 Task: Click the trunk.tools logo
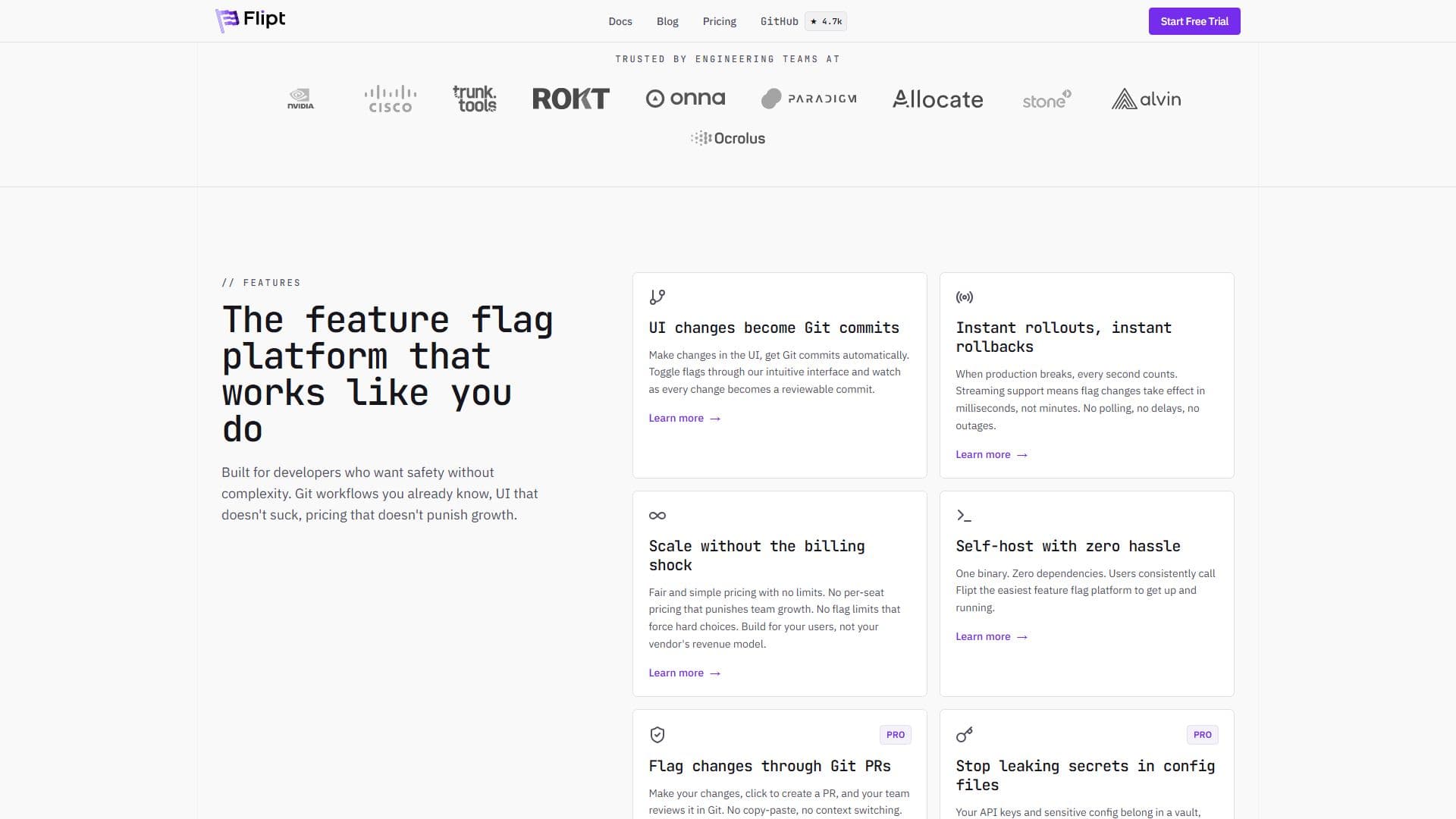click(475, 99)
